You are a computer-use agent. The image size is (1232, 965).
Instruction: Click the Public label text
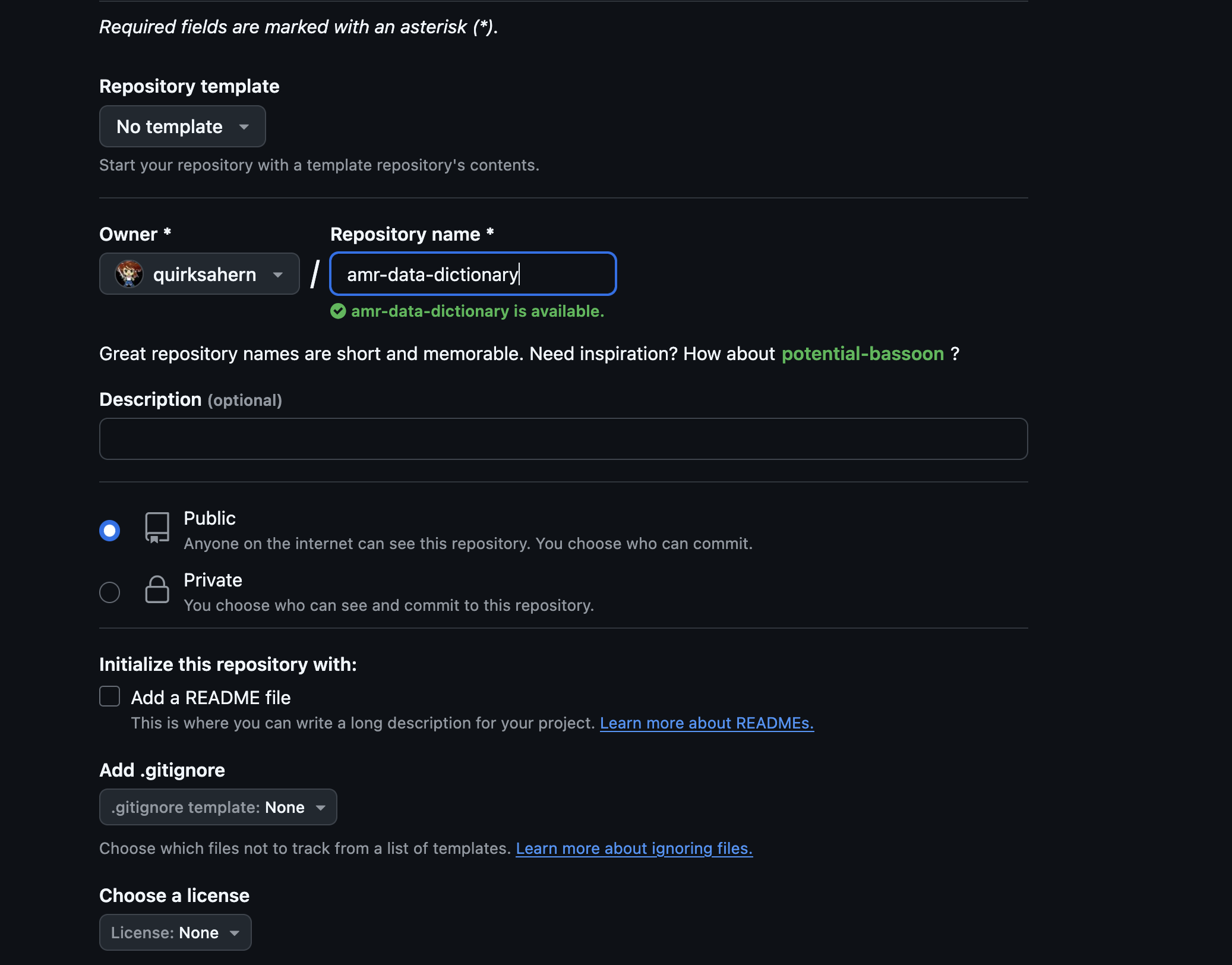click(210, 519)
